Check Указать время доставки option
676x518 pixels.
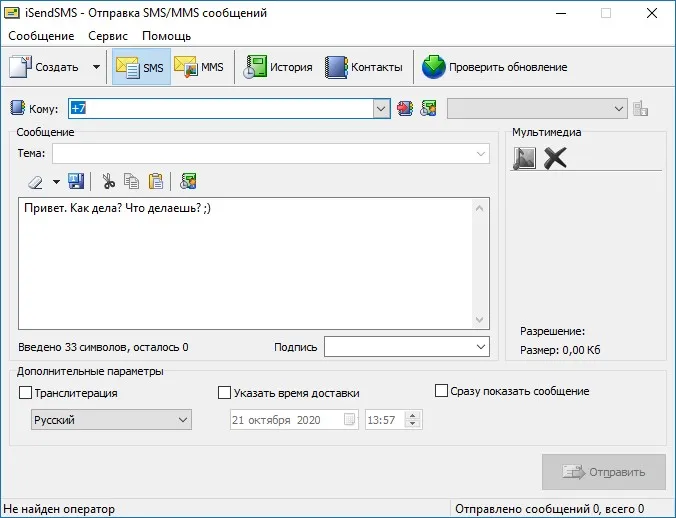(x=224, y=393)
